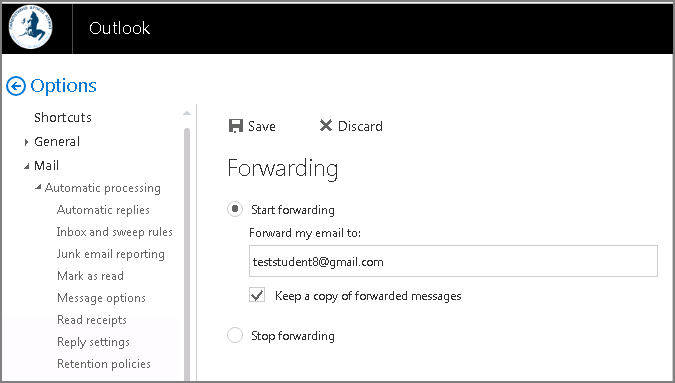
Task: Uncheck Keep a copy of forwarded messages
Action: pos(257,296)
